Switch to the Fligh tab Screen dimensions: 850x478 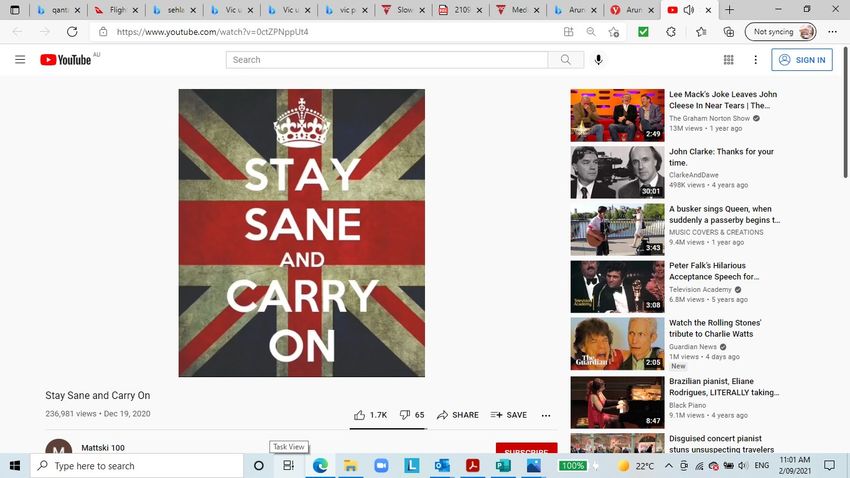[116, 10]
